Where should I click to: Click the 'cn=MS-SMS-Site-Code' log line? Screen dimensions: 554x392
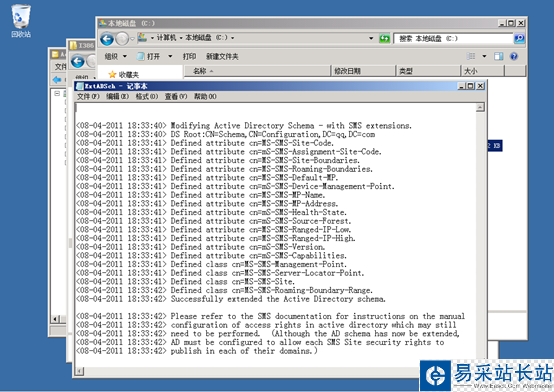[205, 143]
